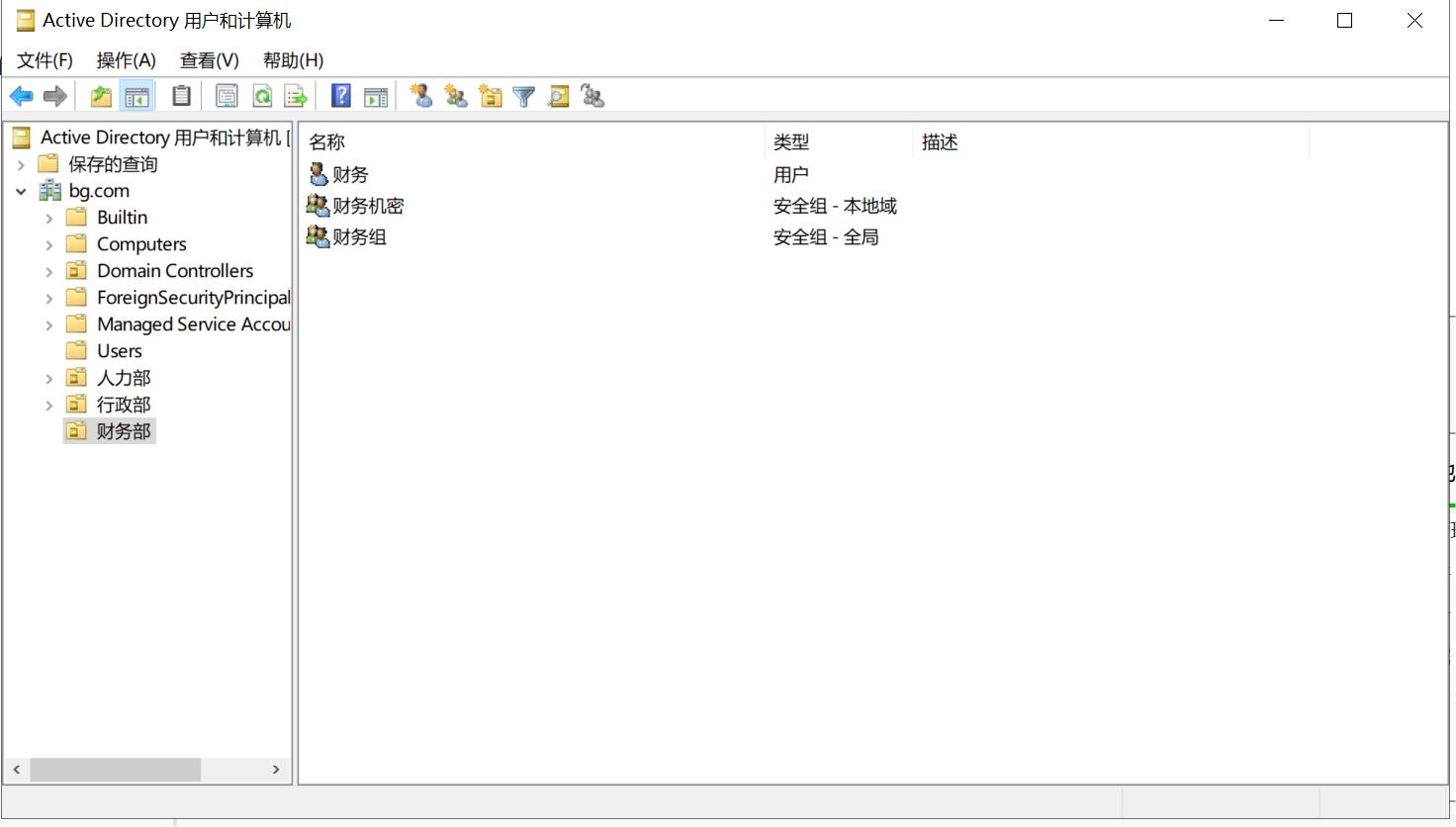The height and width of the screenshot is (827, 1456).
Task: Click the root Active Directory tree icon
Action: coord(22,138)
